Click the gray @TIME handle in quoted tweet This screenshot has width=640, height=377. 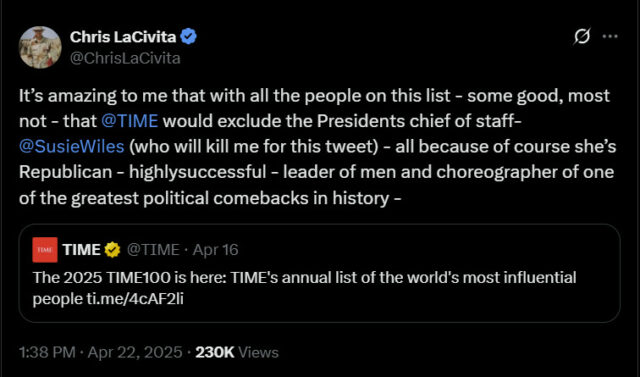click(x=153, y=250)
